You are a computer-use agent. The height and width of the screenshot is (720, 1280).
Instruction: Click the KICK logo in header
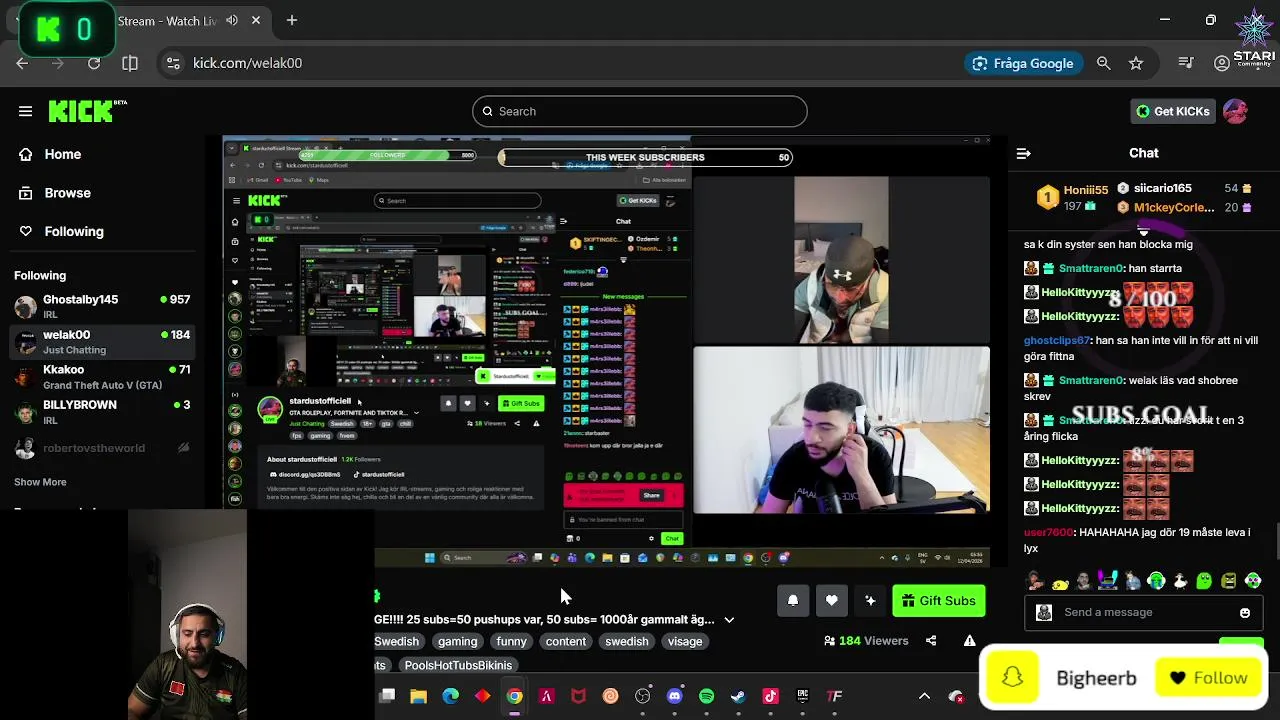point(87,110)
